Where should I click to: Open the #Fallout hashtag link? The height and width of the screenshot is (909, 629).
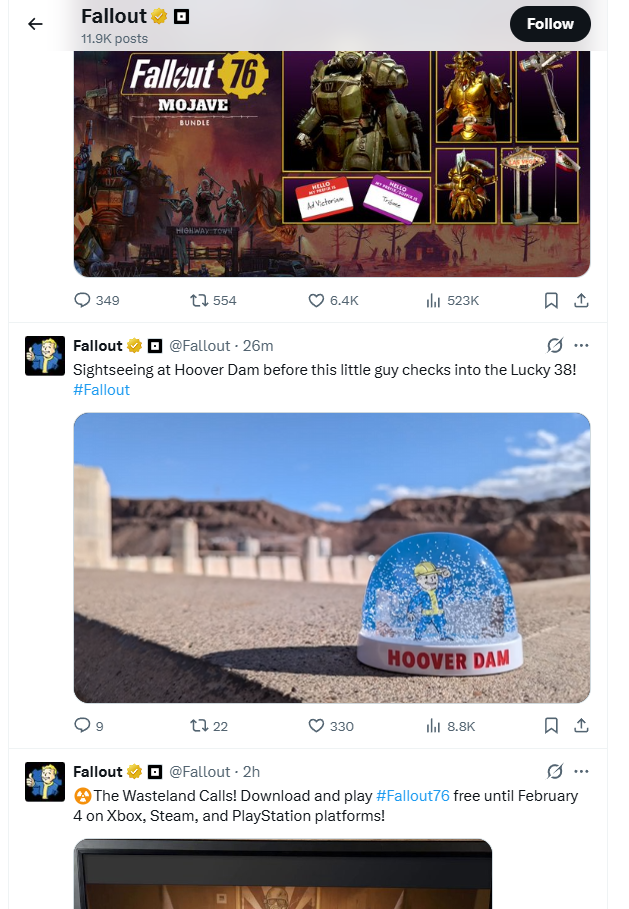[x=101, y=390]
